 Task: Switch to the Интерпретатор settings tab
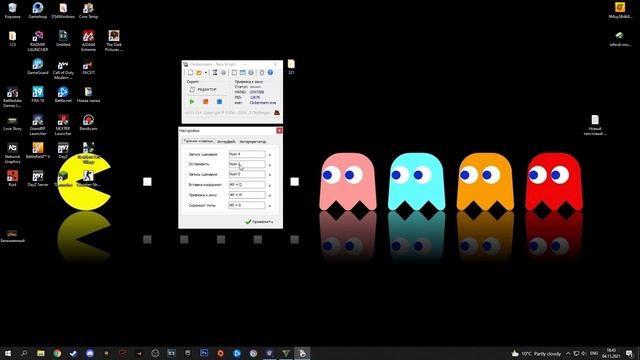(x=253, y=142)
